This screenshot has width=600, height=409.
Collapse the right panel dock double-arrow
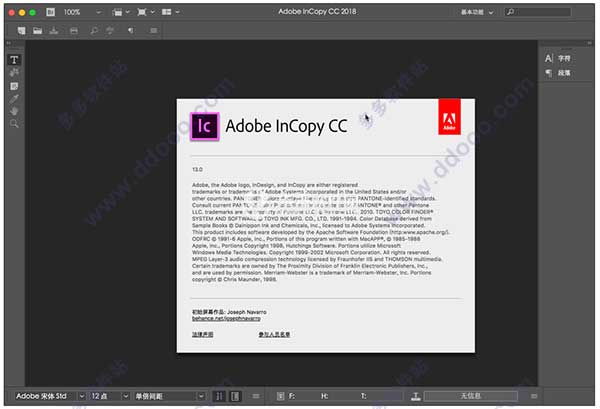pyautogui.click(x=589, y=43)
